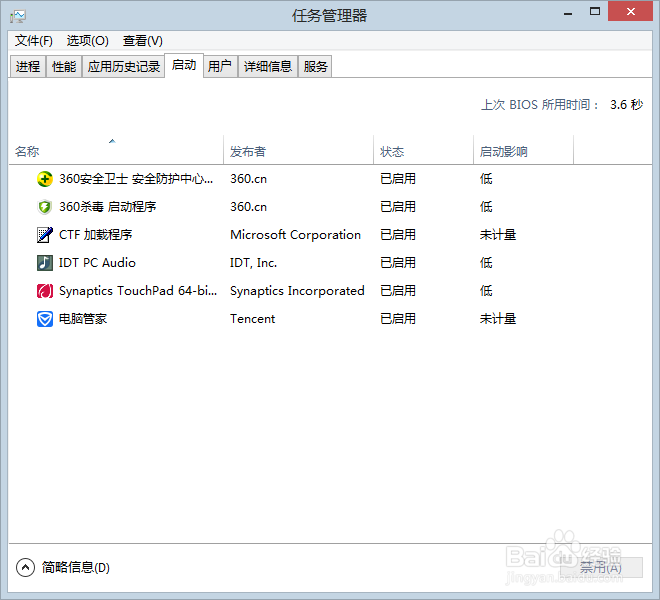Click the 简略信息(D) link text

pyautogui.click(x=76, y=568)
